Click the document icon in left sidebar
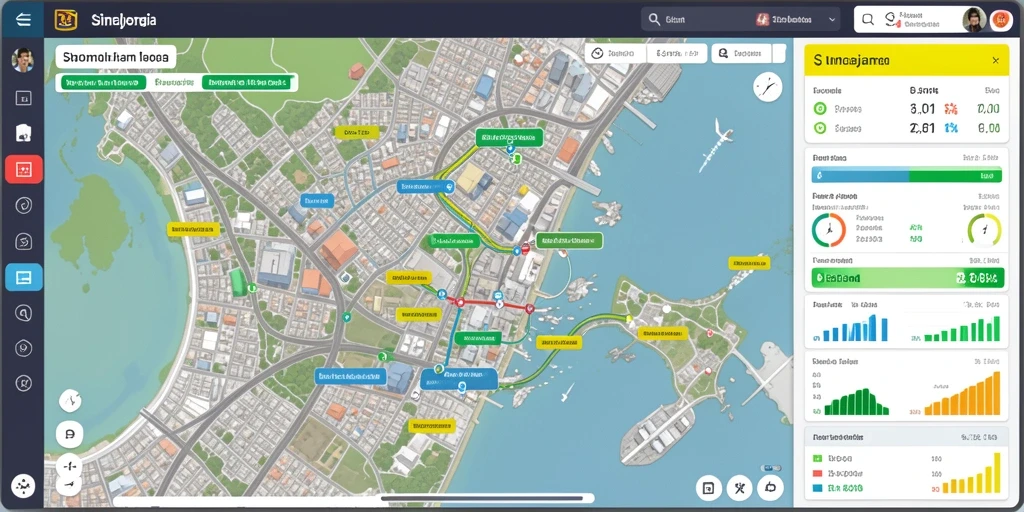The width and height of the screenshot is (1024, 512). (24, 133)
